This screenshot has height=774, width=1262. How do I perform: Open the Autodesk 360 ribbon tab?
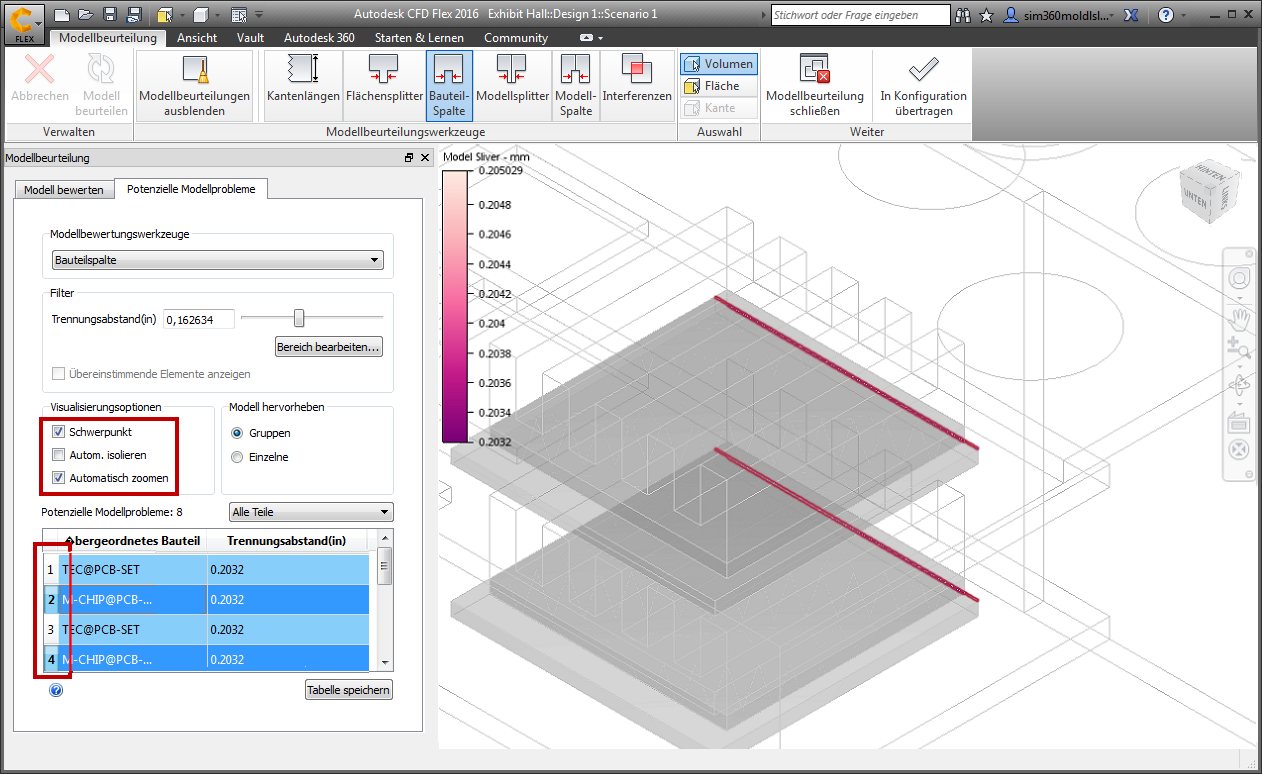[x=319, y=37]
